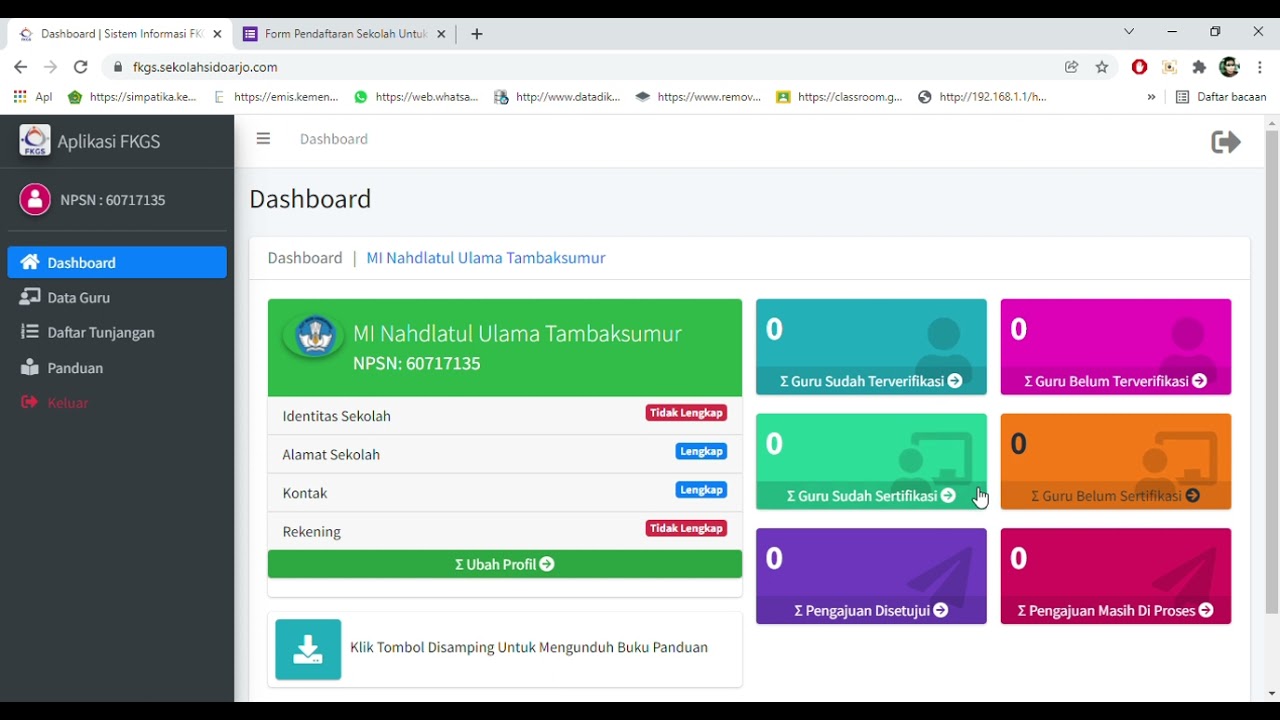Click scrollbar down arrow
Image resolution: width=1280 pixels, height=720 pixels.
[1272, 694]
